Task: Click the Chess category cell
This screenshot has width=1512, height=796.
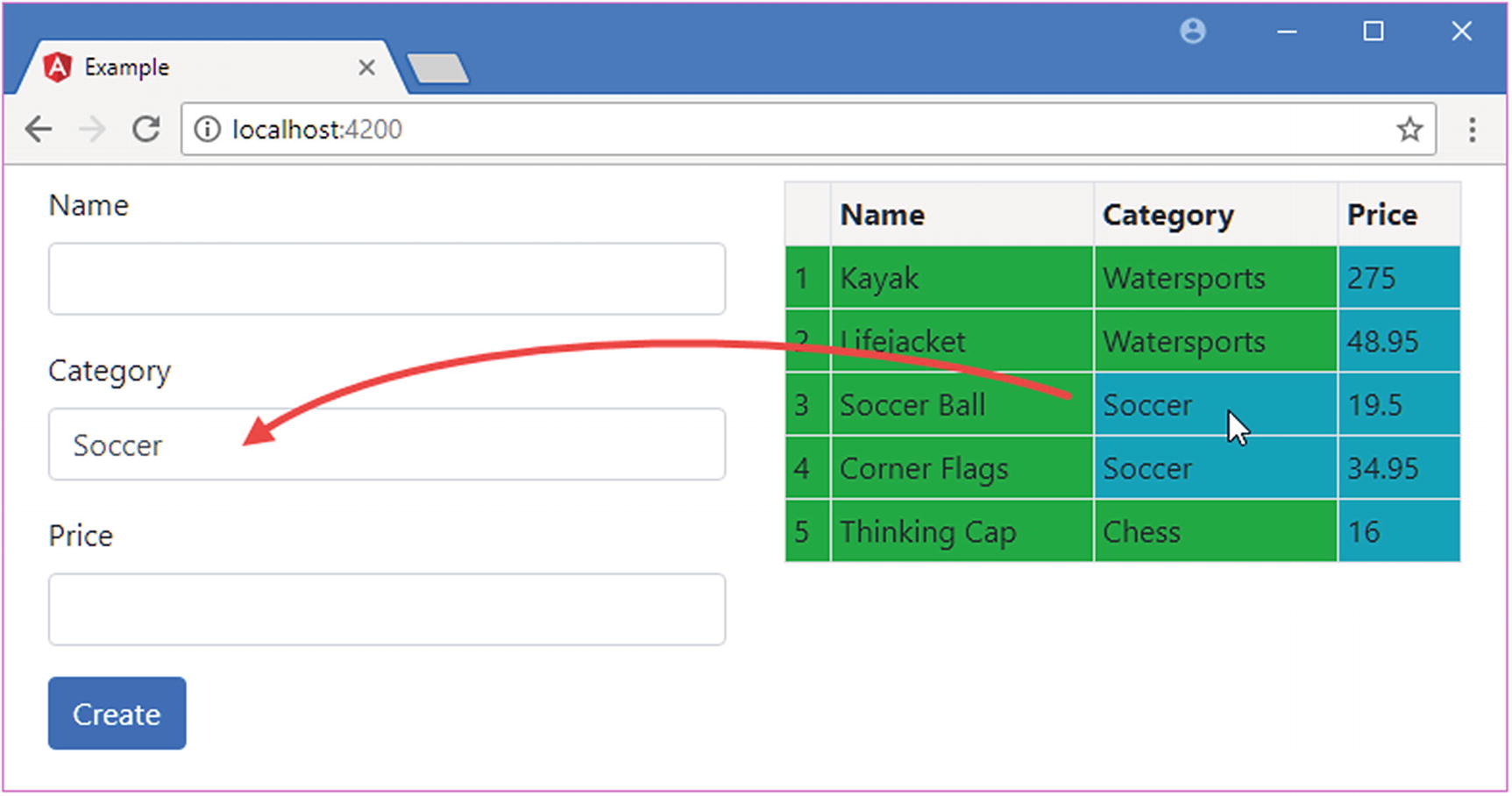Action: tap(1216, 531)
